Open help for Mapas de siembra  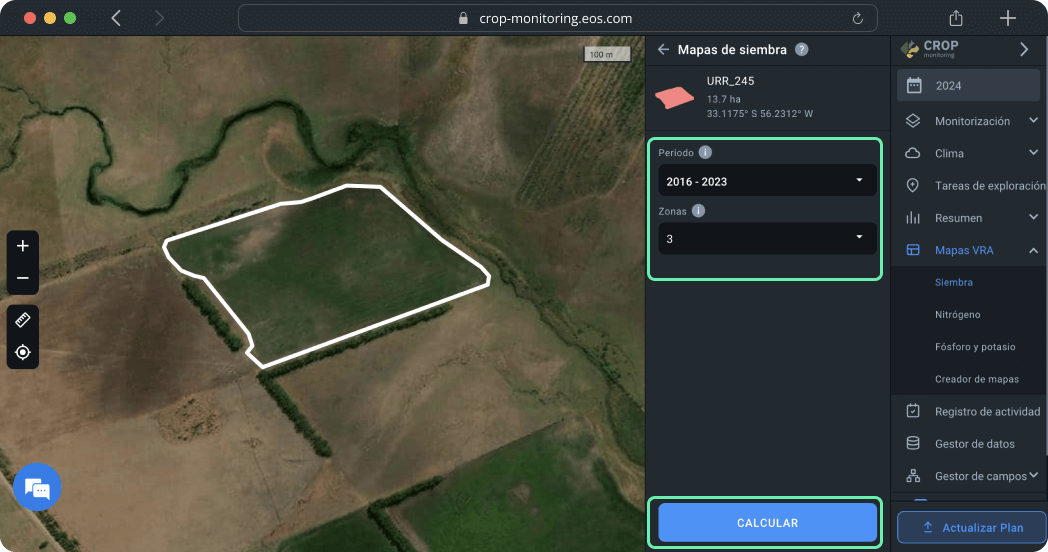point(801,49)
